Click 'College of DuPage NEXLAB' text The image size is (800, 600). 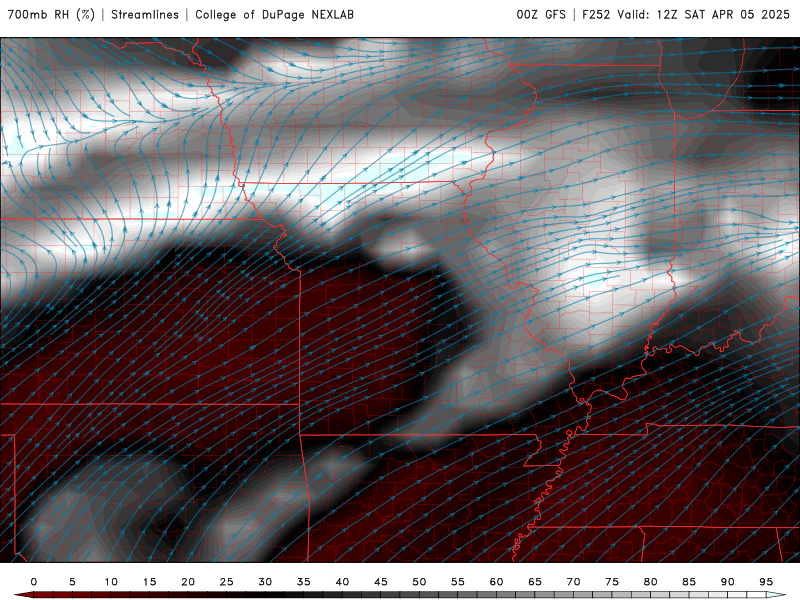274,15
